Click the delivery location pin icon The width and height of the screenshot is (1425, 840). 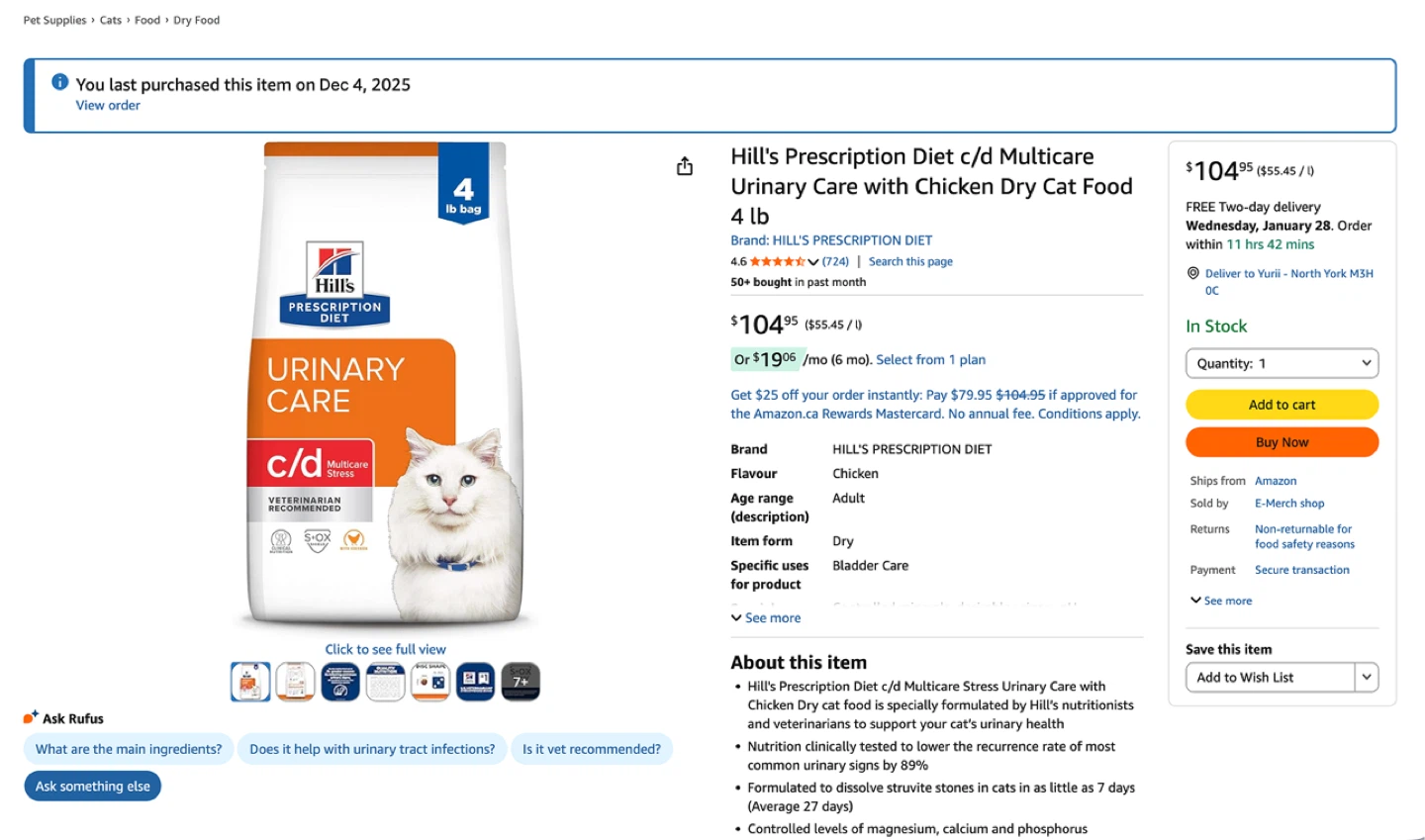click(1193, 273)
